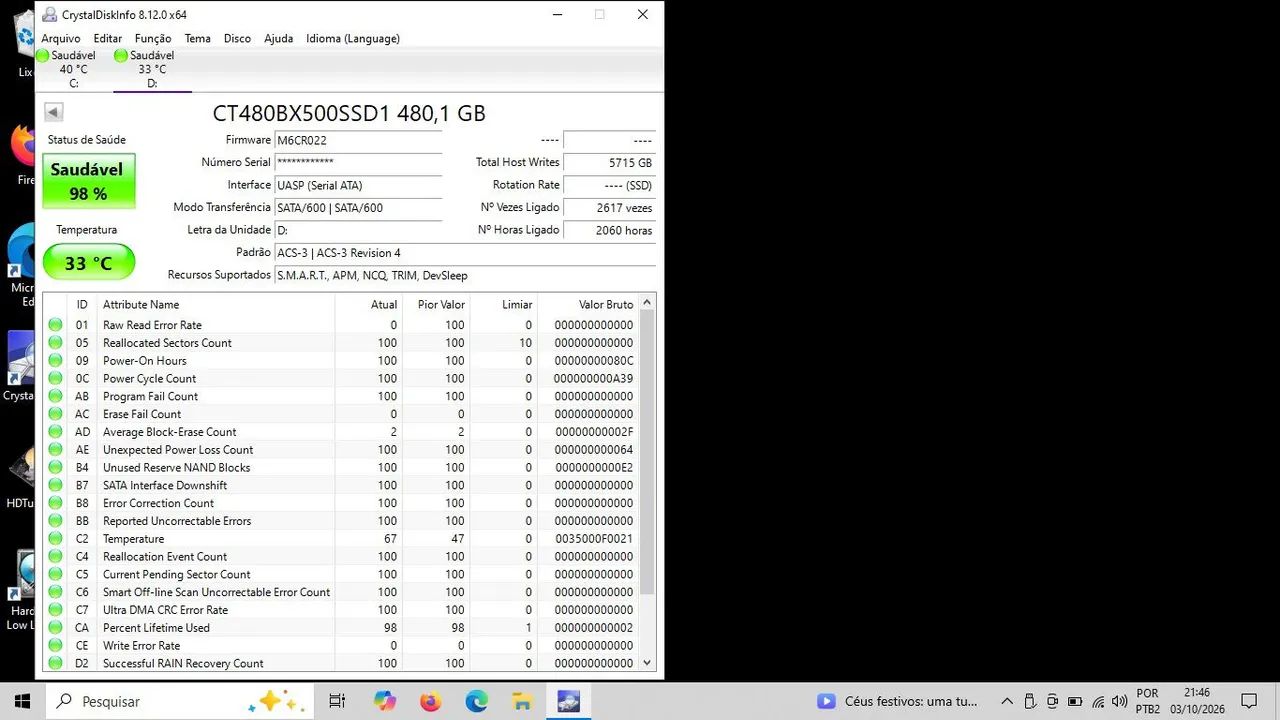This screenshot has height=720, width=1280.
Task: Click status dot of Temperature row C2
Action: 55,539
